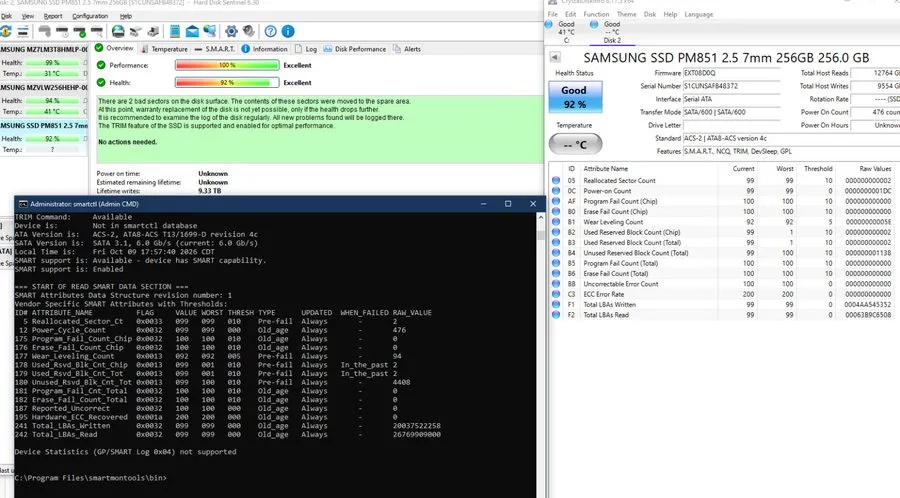The image size is (900, 498).
Task: Click the blue info about icon in toolbar
Action: tap(288, 31)
